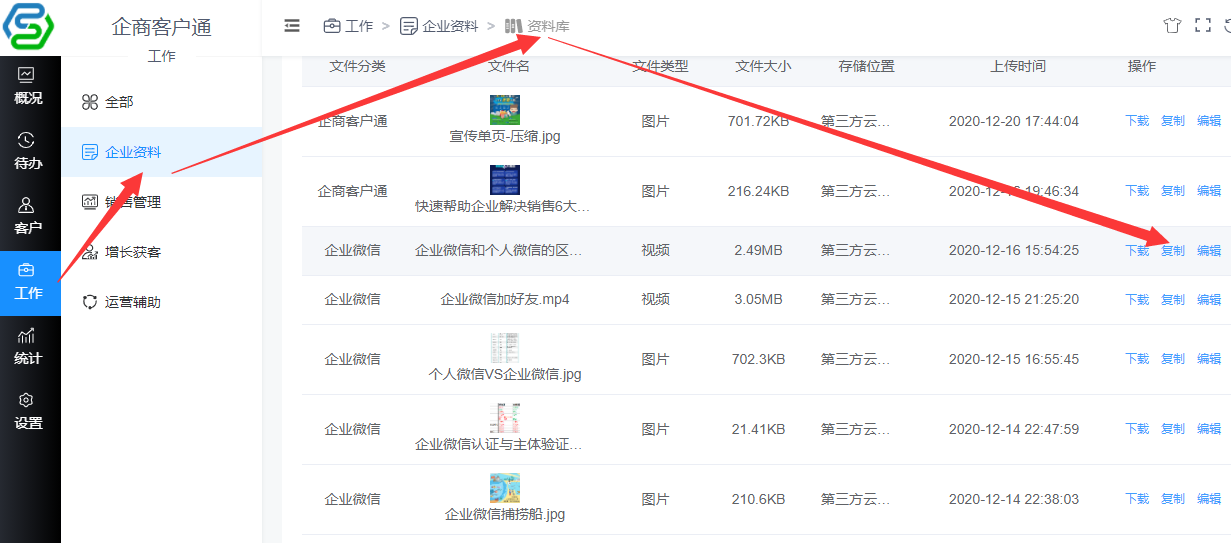Click 编辑 for 企业微信捕捞船.jpg
The width and height of the screenshot is (1231, 543).
[1209, 499]
